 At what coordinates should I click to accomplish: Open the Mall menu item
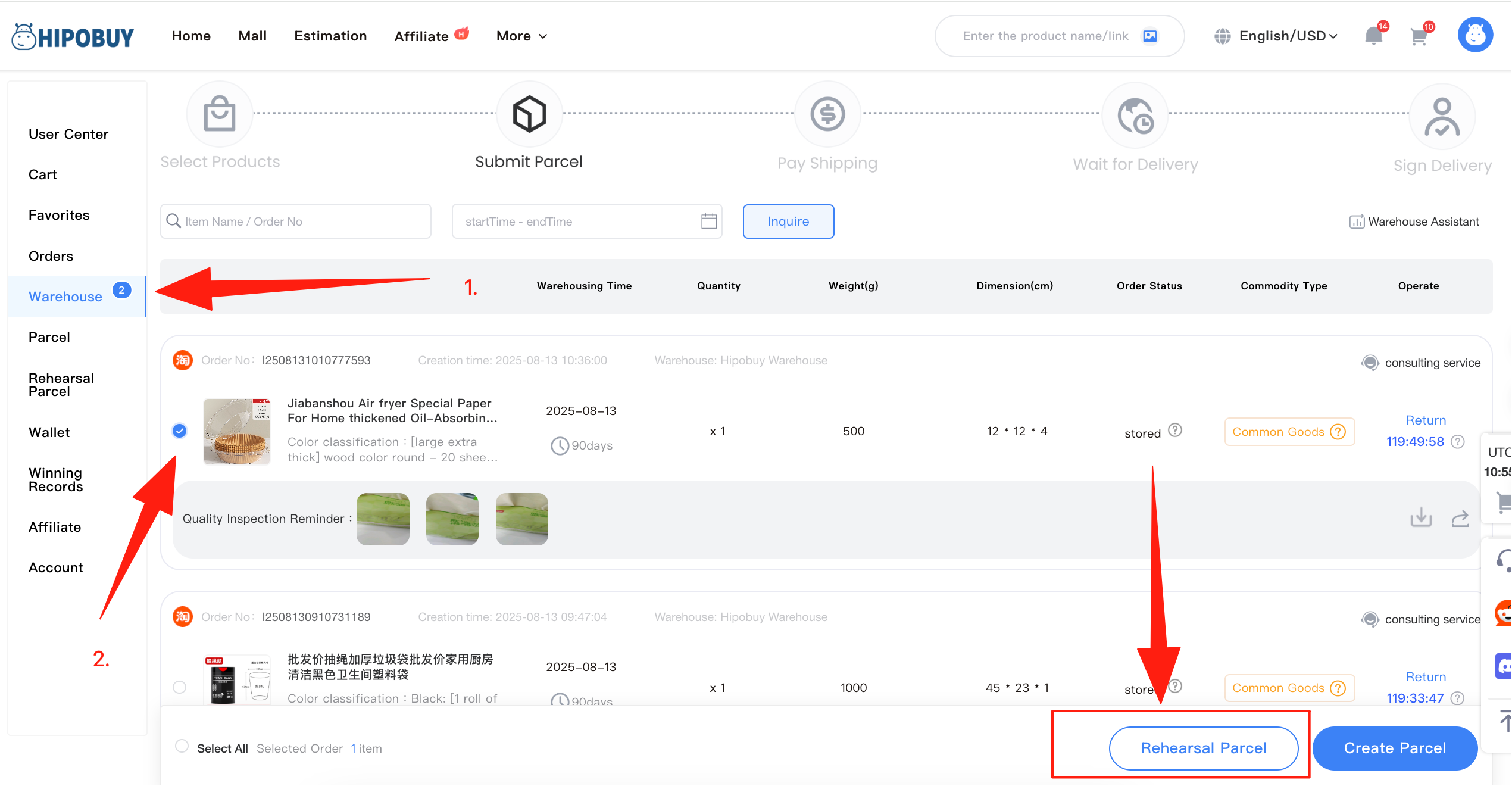[252, 36]
